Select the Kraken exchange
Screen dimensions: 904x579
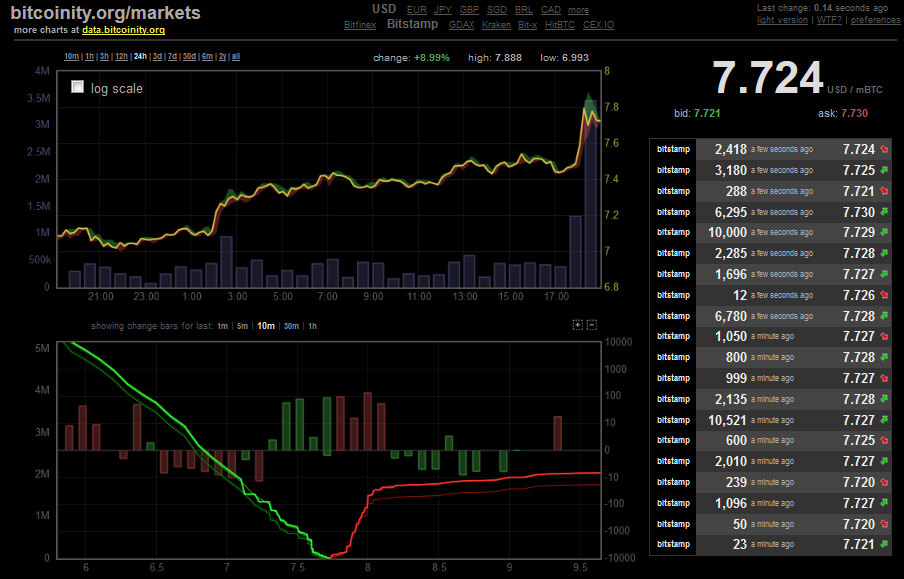pos(496,24)
